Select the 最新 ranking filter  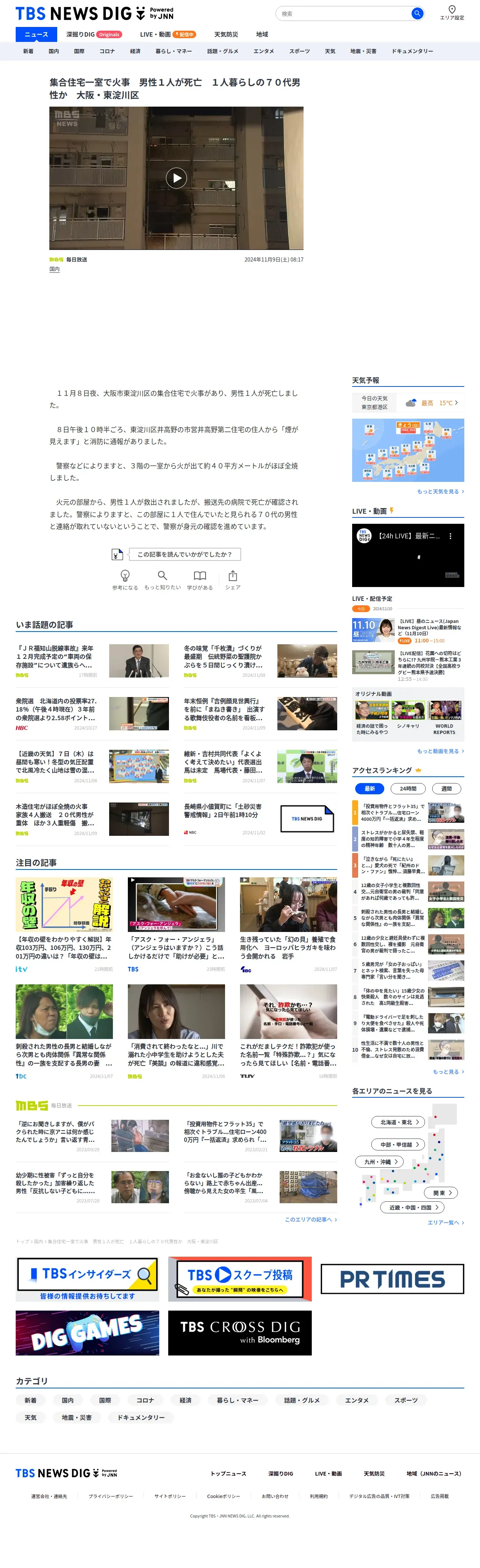coord(370,788)
